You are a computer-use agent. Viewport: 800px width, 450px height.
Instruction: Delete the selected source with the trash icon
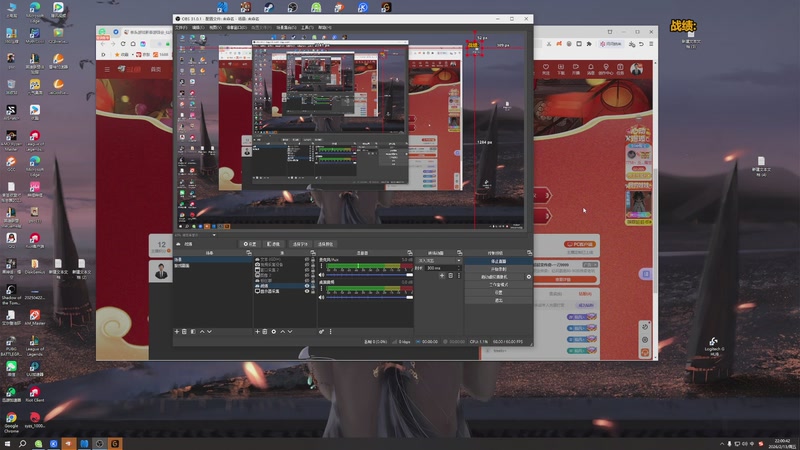point(265,332)
